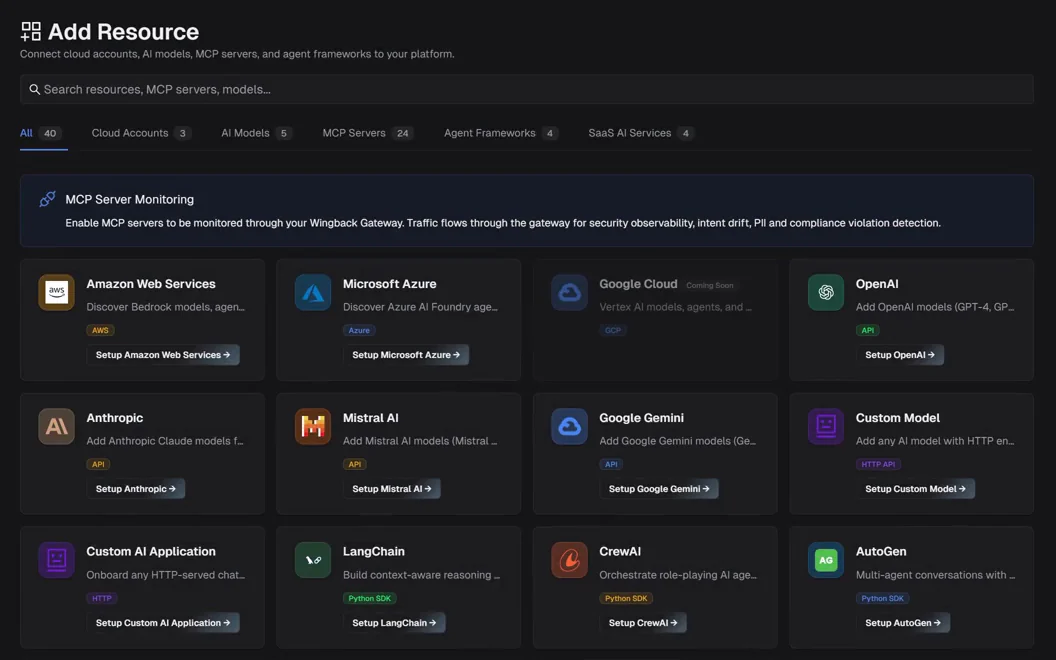The width and height of the screenshot is (1056, 660).
Task: Click Setup AutoGen button
Action: pyautogui.click(x=903, y=623)
